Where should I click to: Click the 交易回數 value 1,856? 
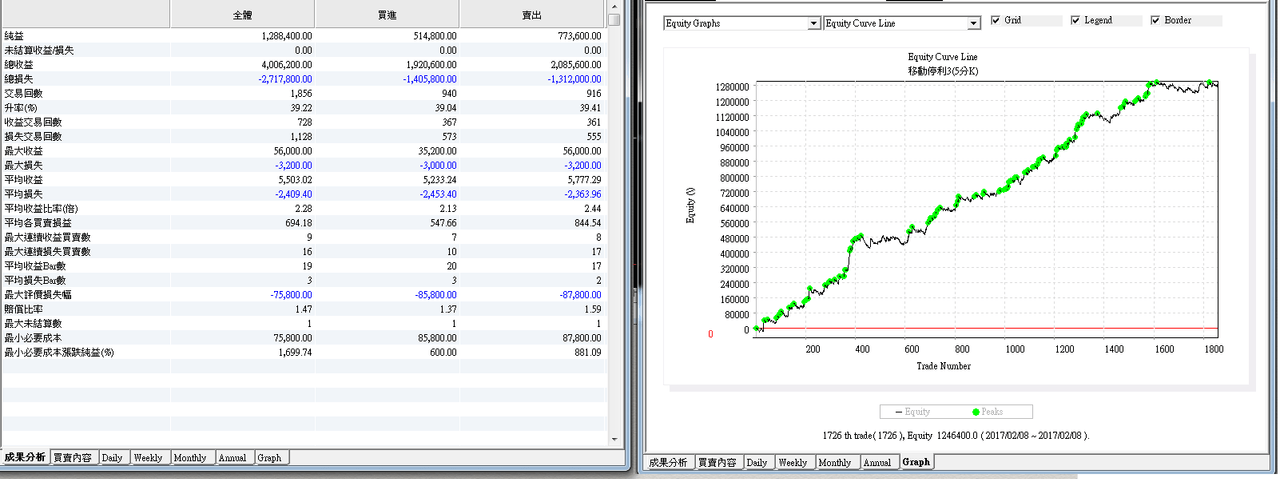(x=299, y=93)
